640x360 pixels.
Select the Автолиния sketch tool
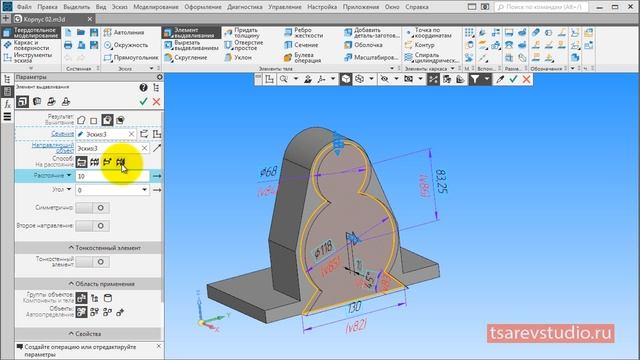(x=124, y=32)
